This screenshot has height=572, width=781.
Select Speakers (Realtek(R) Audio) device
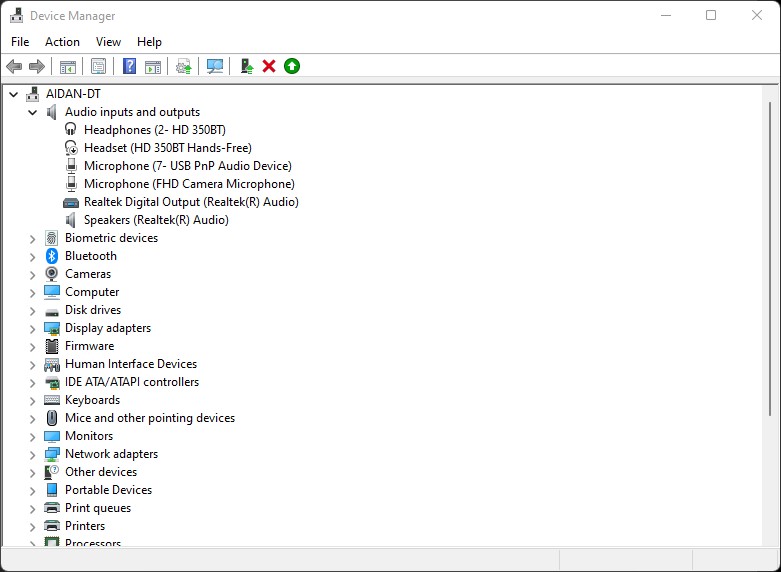[156, 220]
